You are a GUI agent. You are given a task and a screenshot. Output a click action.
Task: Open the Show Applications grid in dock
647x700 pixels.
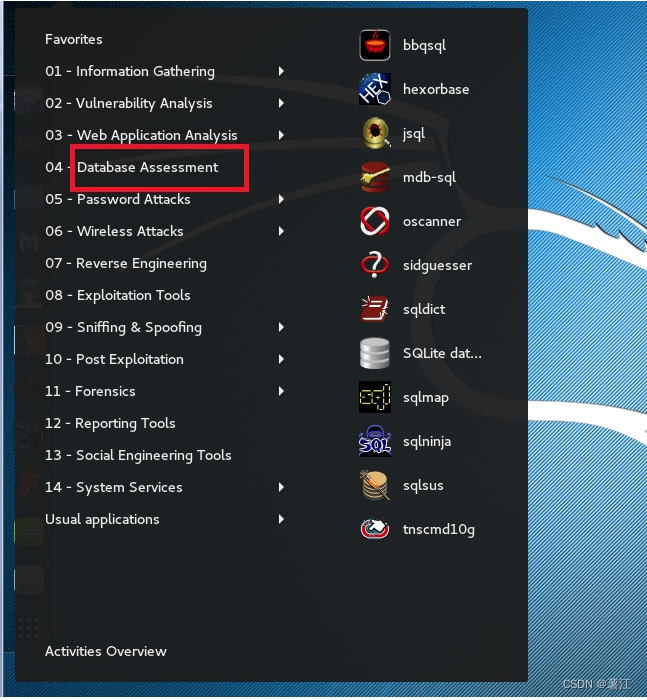tap(29, 628)
